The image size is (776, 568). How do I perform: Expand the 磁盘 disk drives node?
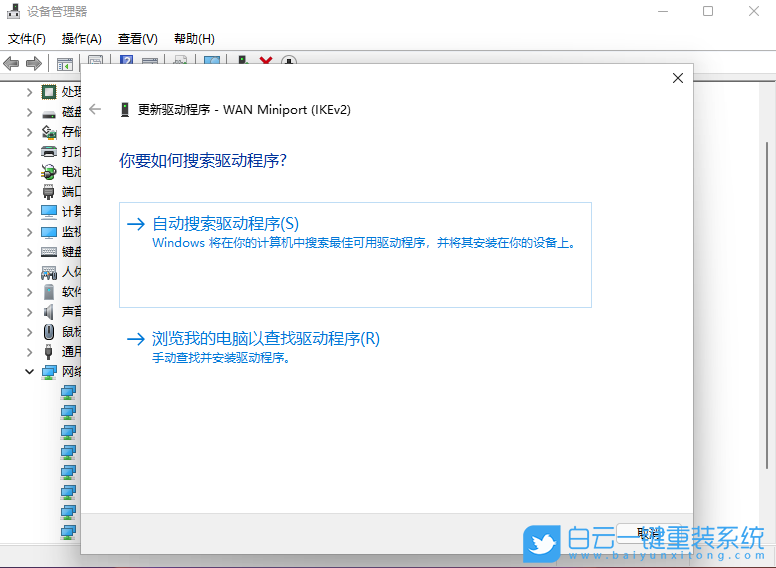point(30,112)
